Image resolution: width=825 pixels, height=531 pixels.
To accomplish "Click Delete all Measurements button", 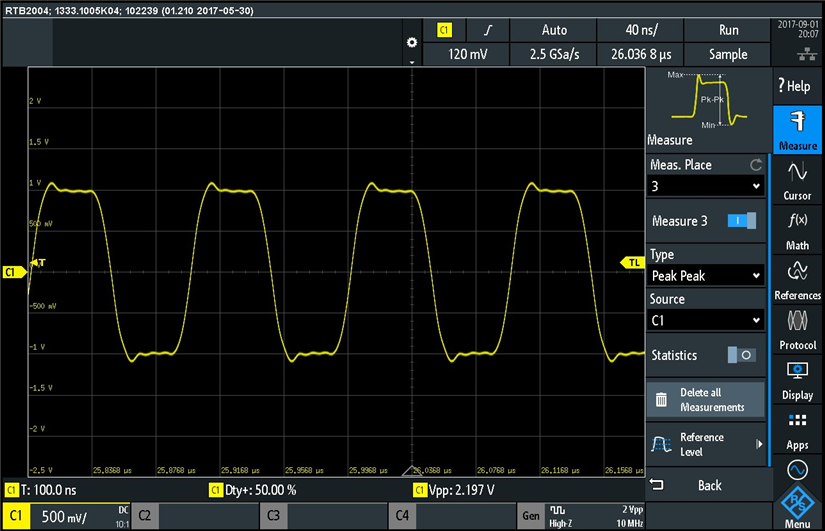I will (x=706, y=400).
